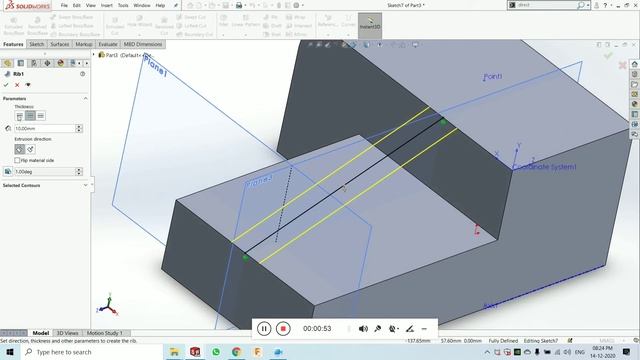
Task: Pin the menu bar with the pushpin icon
Action: [x=176, y=5]
